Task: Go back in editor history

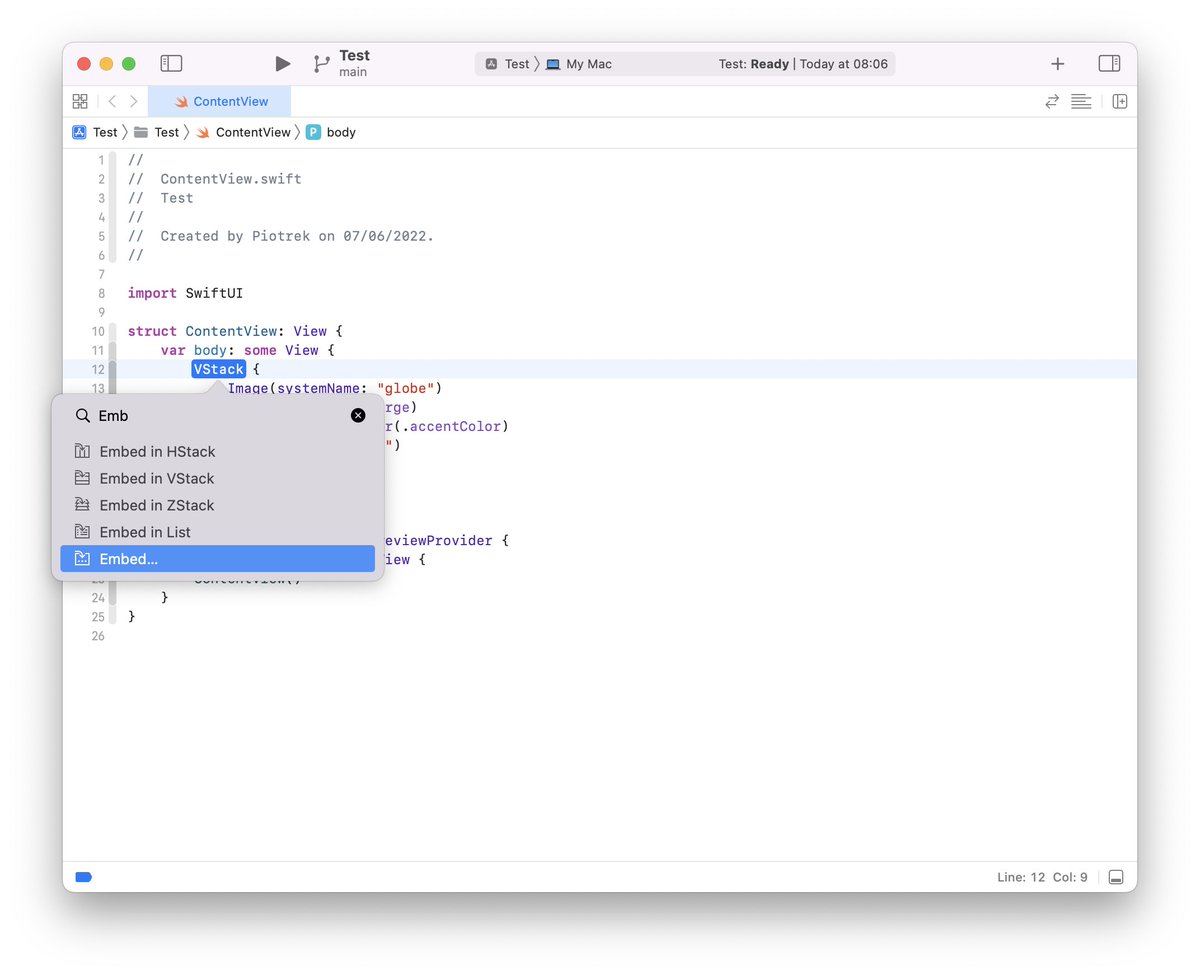Action: point(112,101)
